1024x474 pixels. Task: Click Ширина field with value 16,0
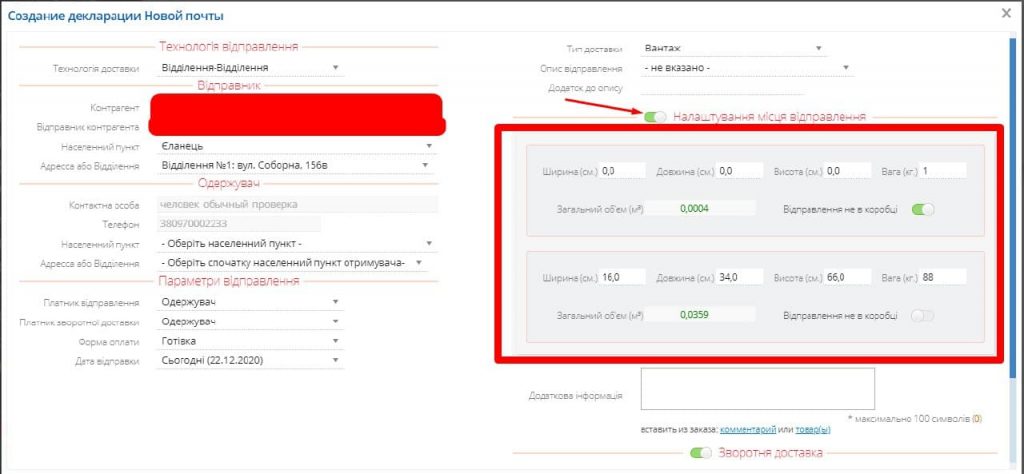(622, 277)
